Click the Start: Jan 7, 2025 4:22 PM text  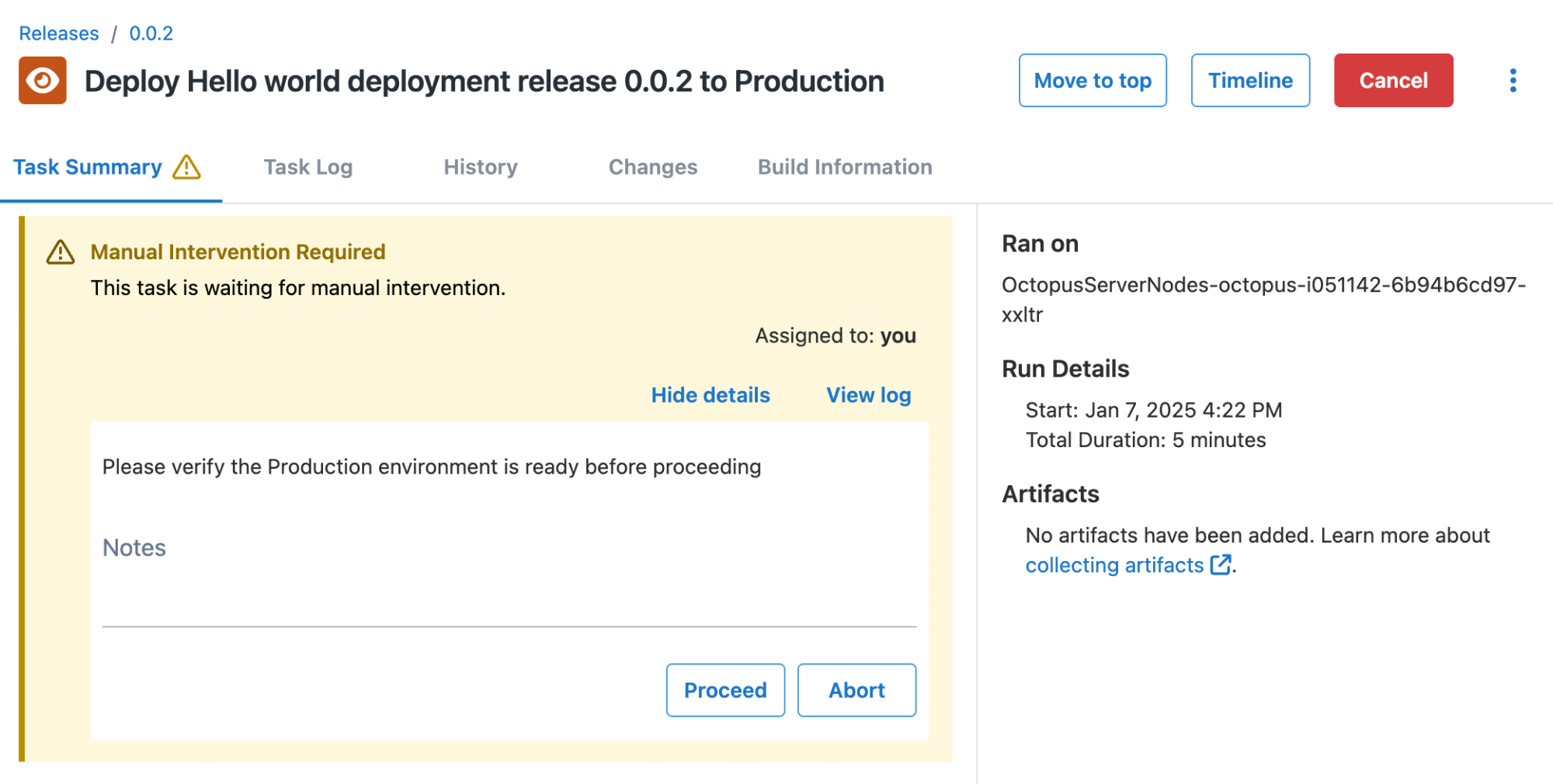click(x=1154, y=410)
